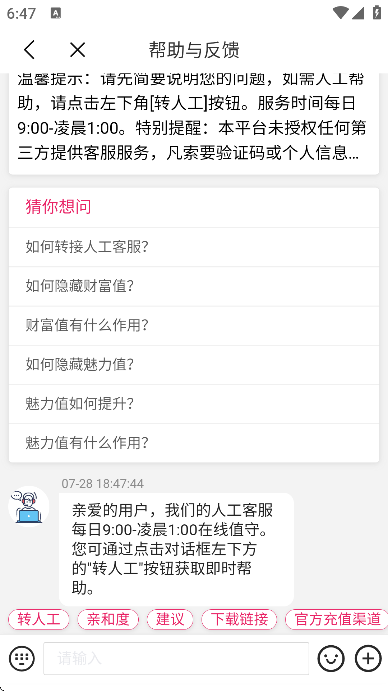Tap the 下载链接 chip

[x=239, y=619]
